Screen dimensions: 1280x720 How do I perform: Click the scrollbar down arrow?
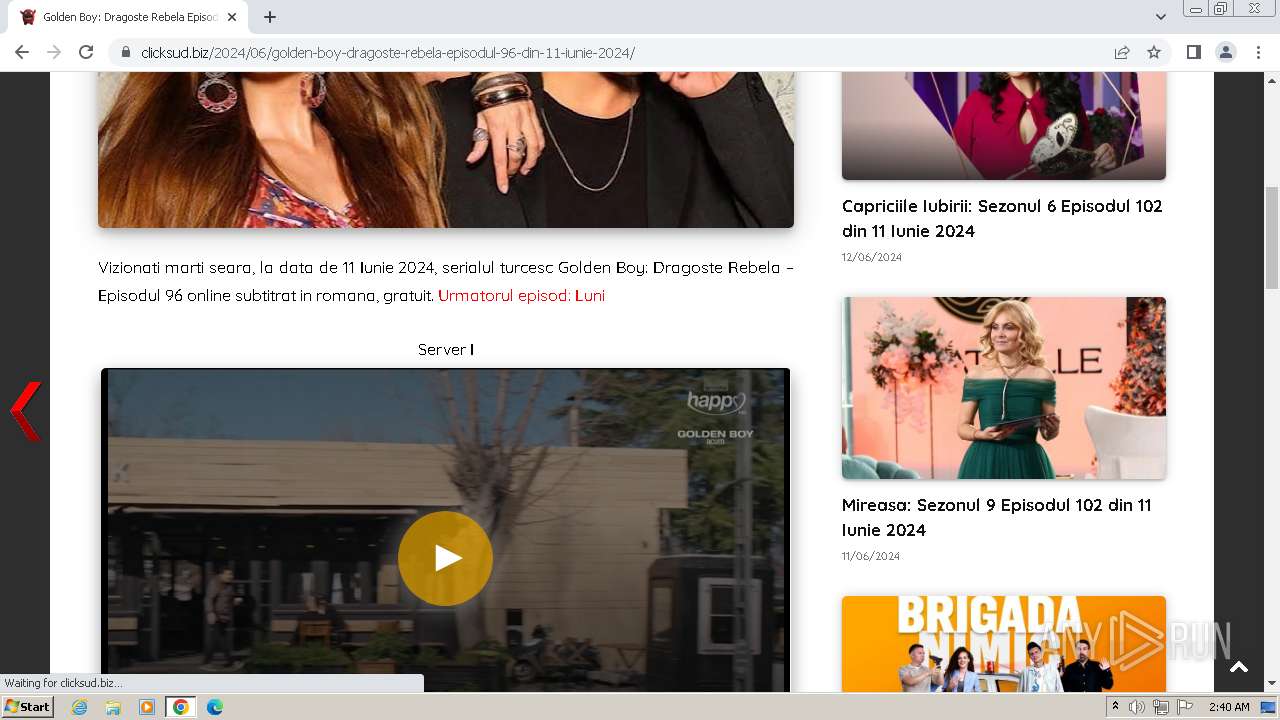pyautogui.click(x=1272, y=683)
